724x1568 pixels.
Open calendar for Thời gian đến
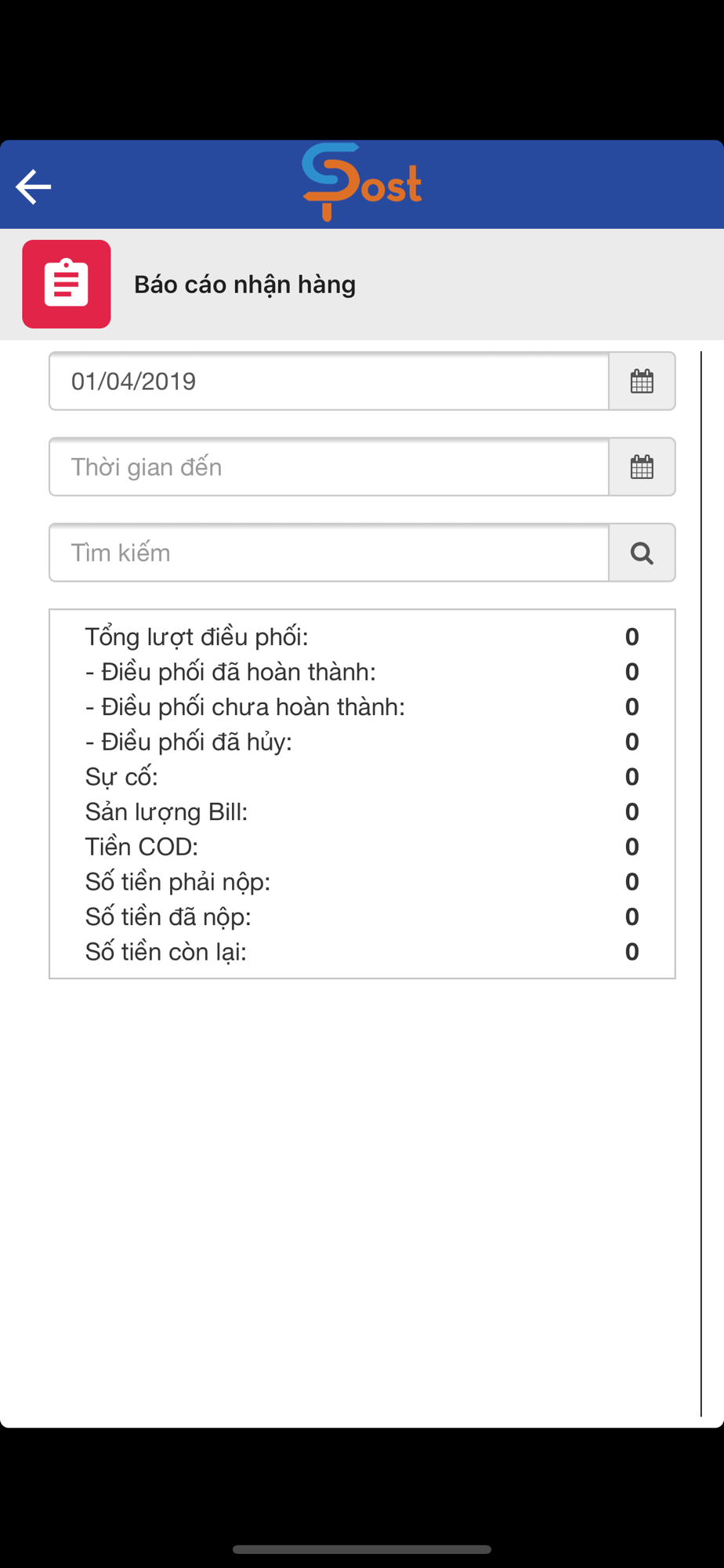pyautogui.click(x=642, y=466)
